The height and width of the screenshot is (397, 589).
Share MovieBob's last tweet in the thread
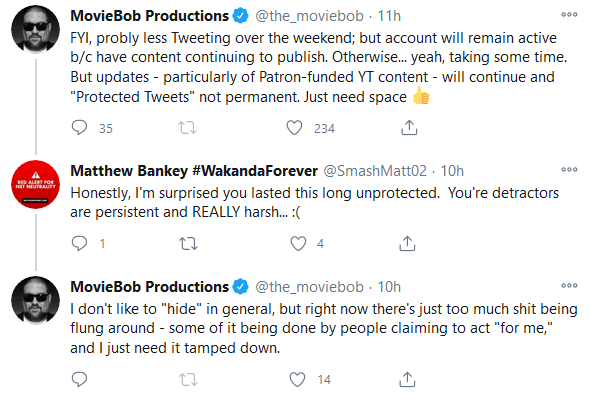coord(407,379)
